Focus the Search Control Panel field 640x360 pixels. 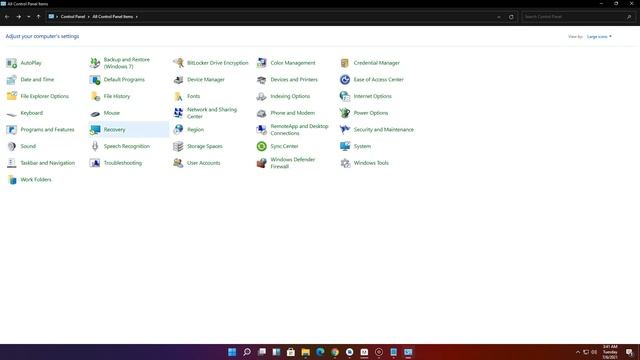coord(578,17)
